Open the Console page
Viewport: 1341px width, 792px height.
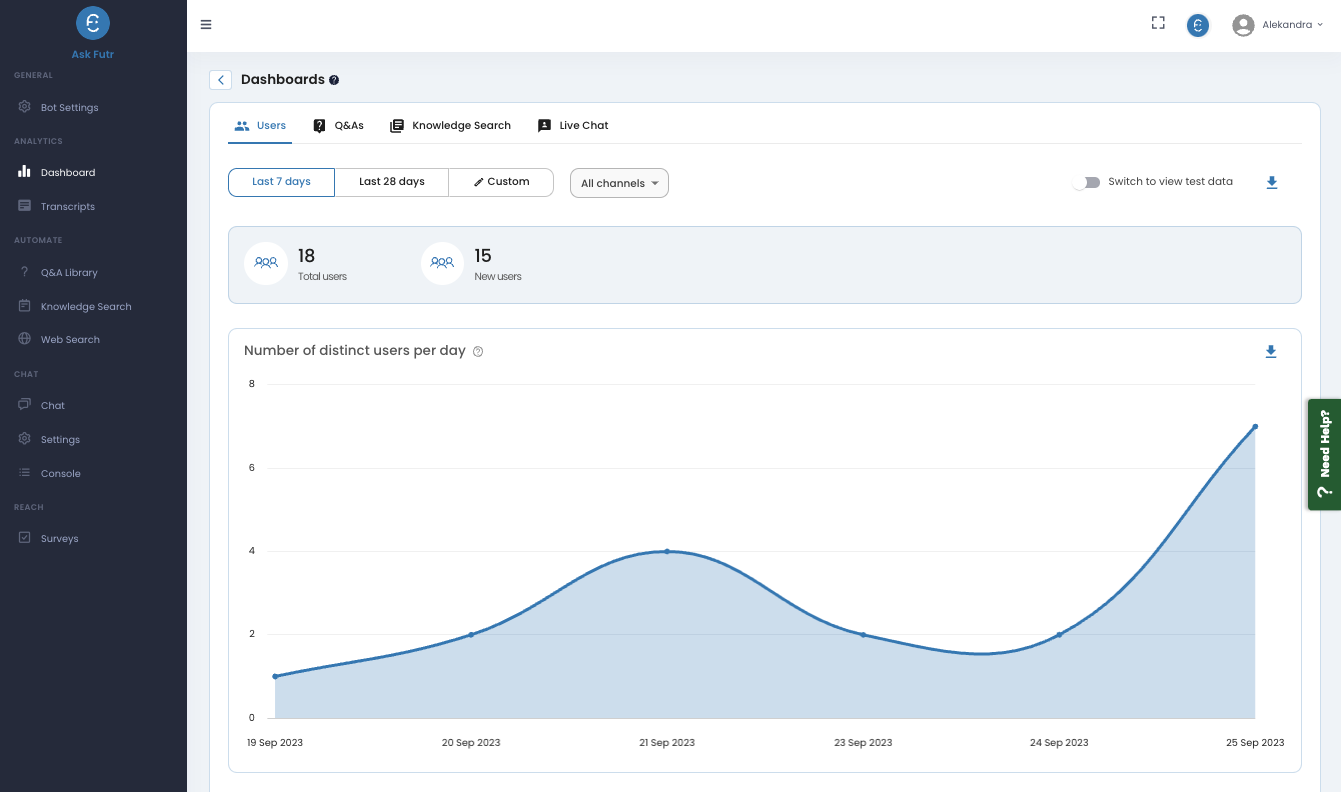[60, 473]
